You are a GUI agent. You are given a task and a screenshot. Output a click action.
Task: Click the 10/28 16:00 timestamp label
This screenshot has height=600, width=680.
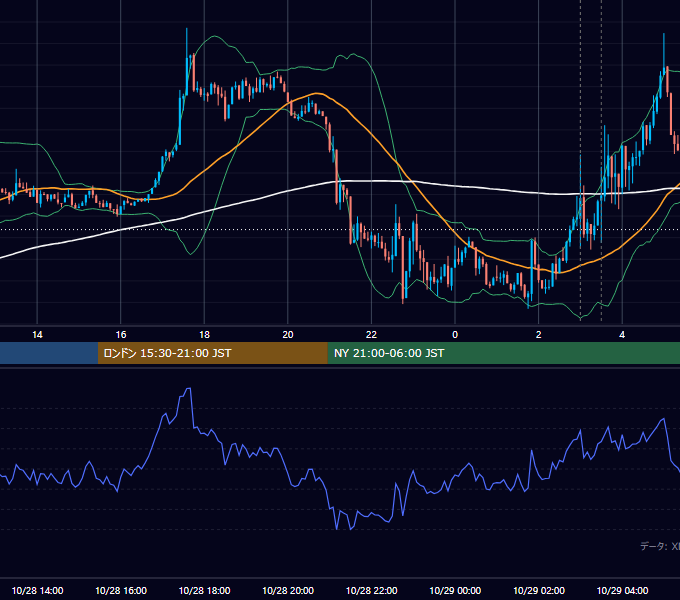[121, 590]
